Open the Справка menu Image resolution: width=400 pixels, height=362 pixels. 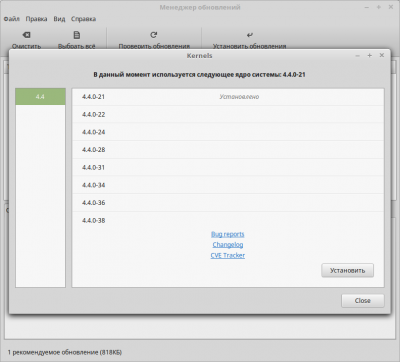(83, 19)
